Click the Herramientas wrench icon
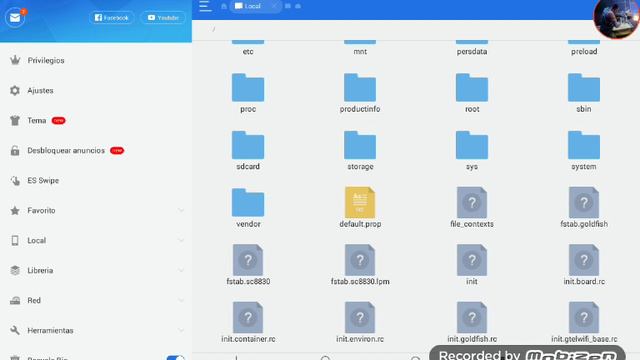 tap(15, 331)
